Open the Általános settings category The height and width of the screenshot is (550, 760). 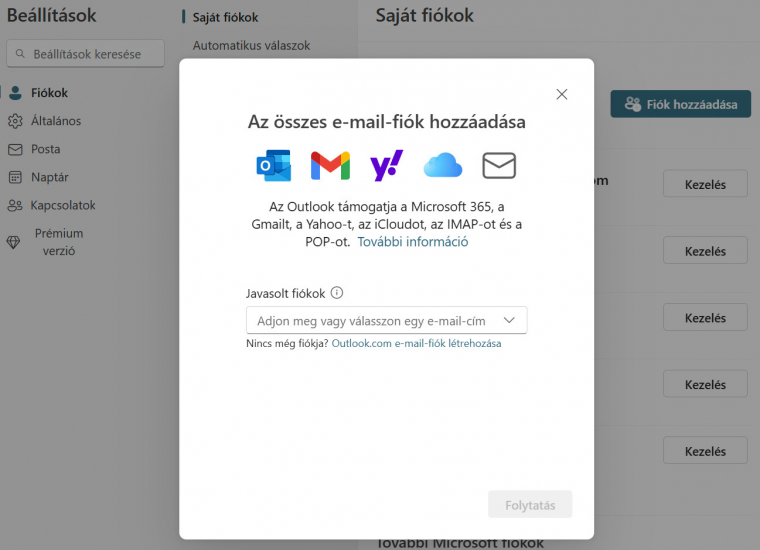[56, 121]
